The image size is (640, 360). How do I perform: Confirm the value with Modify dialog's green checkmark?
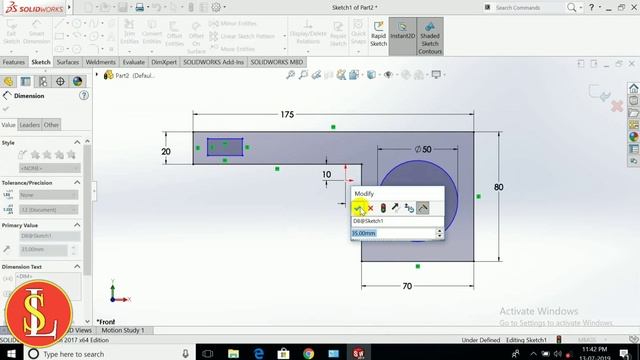tap(358, 208)
